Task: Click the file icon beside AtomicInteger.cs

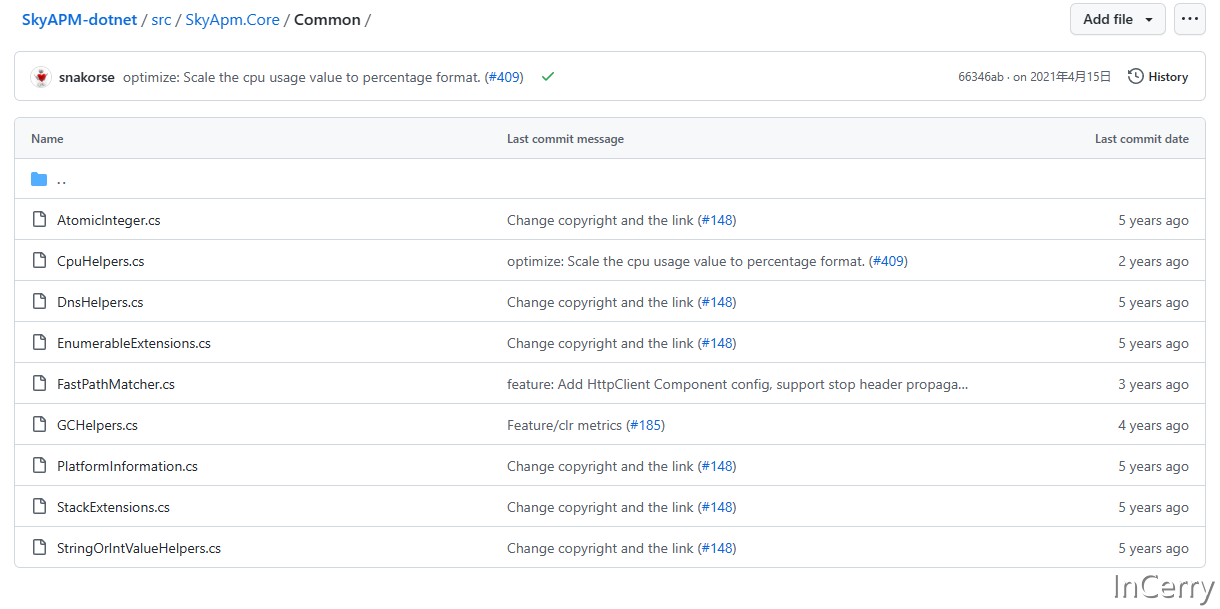Action: point(40,220)
